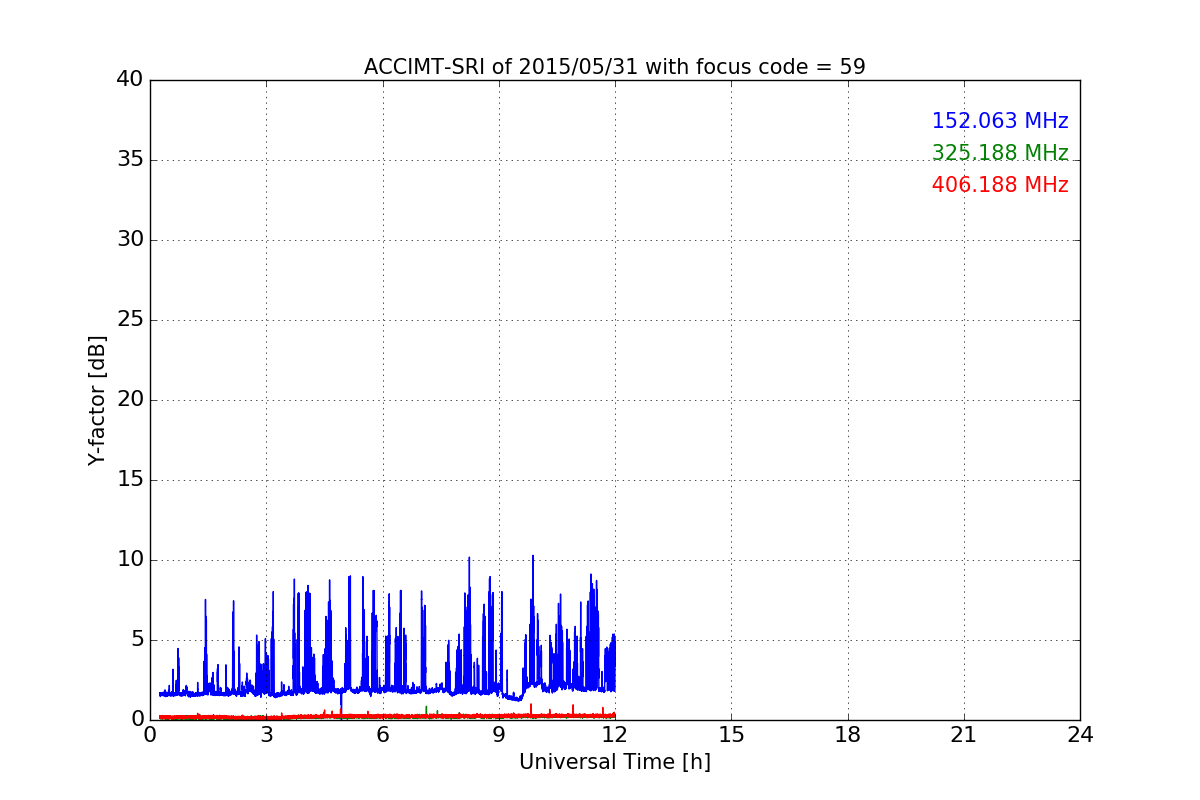Click the y-axis tick label 25
The width and height of the screenshot is (1200, 800).
[130, 320]
